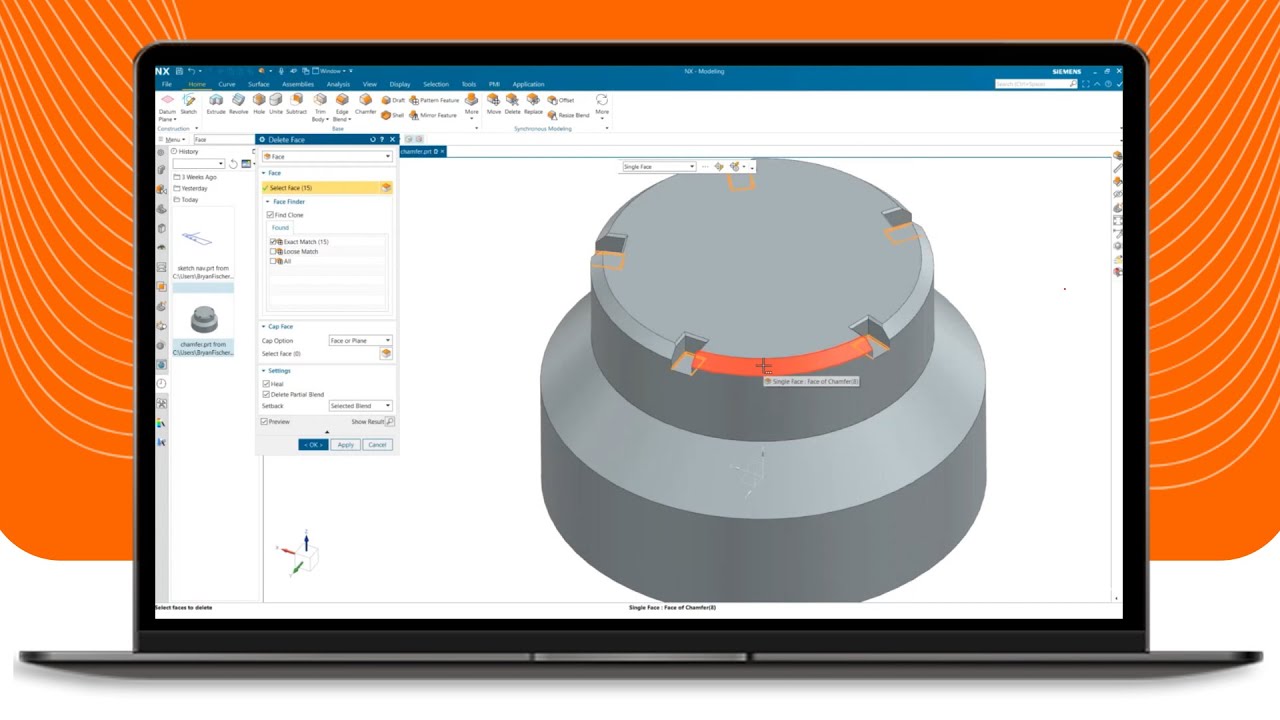Click the Save icon in title bar
This screenshot has width=1280, height=720.
pos(179,71)
